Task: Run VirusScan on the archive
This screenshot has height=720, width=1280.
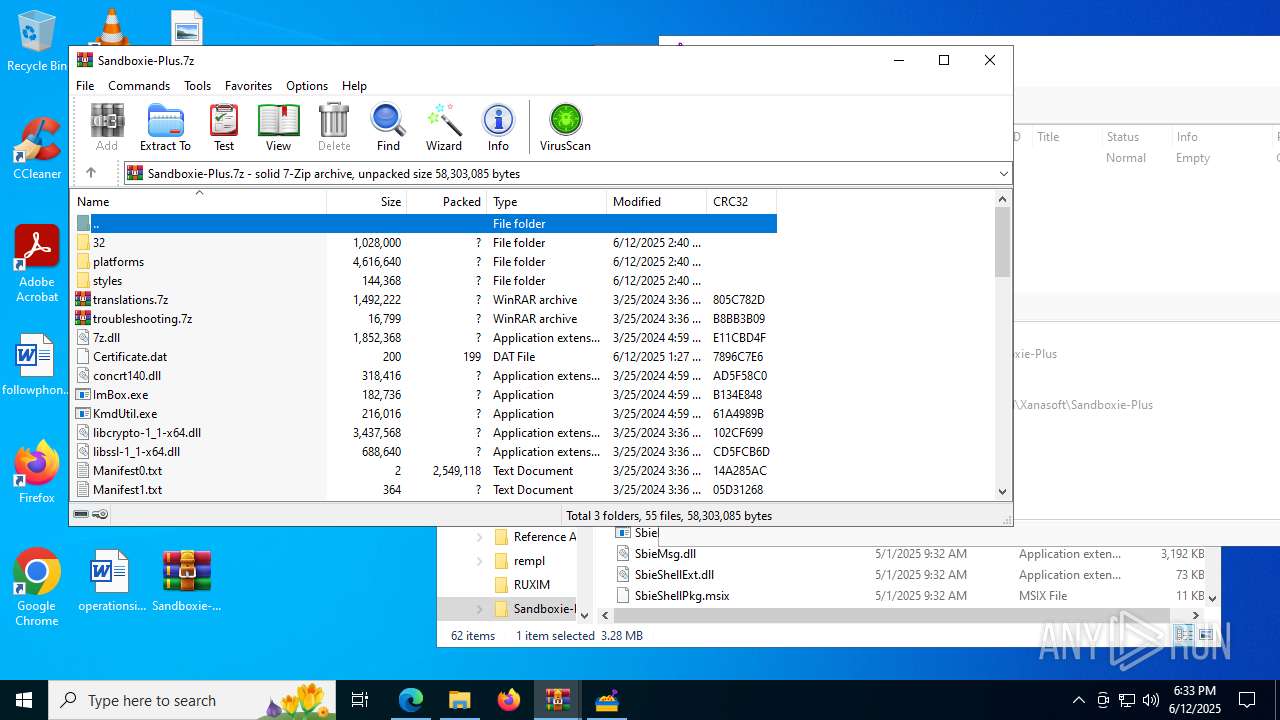Action: click(565, 127)
